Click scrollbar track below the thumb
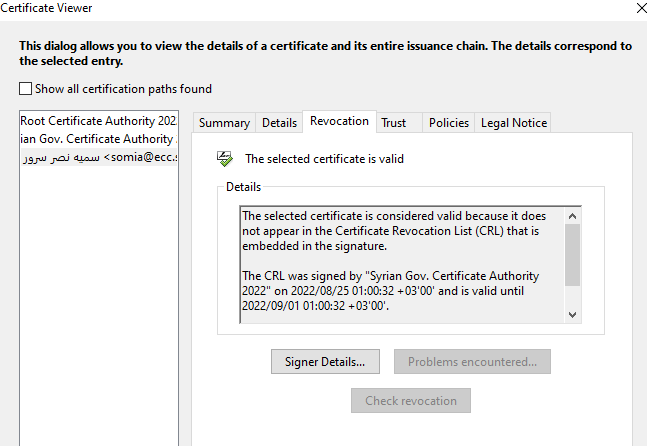The height and width of the screenshot is (446, 647). pyautogui.click(x=572, y=297)
